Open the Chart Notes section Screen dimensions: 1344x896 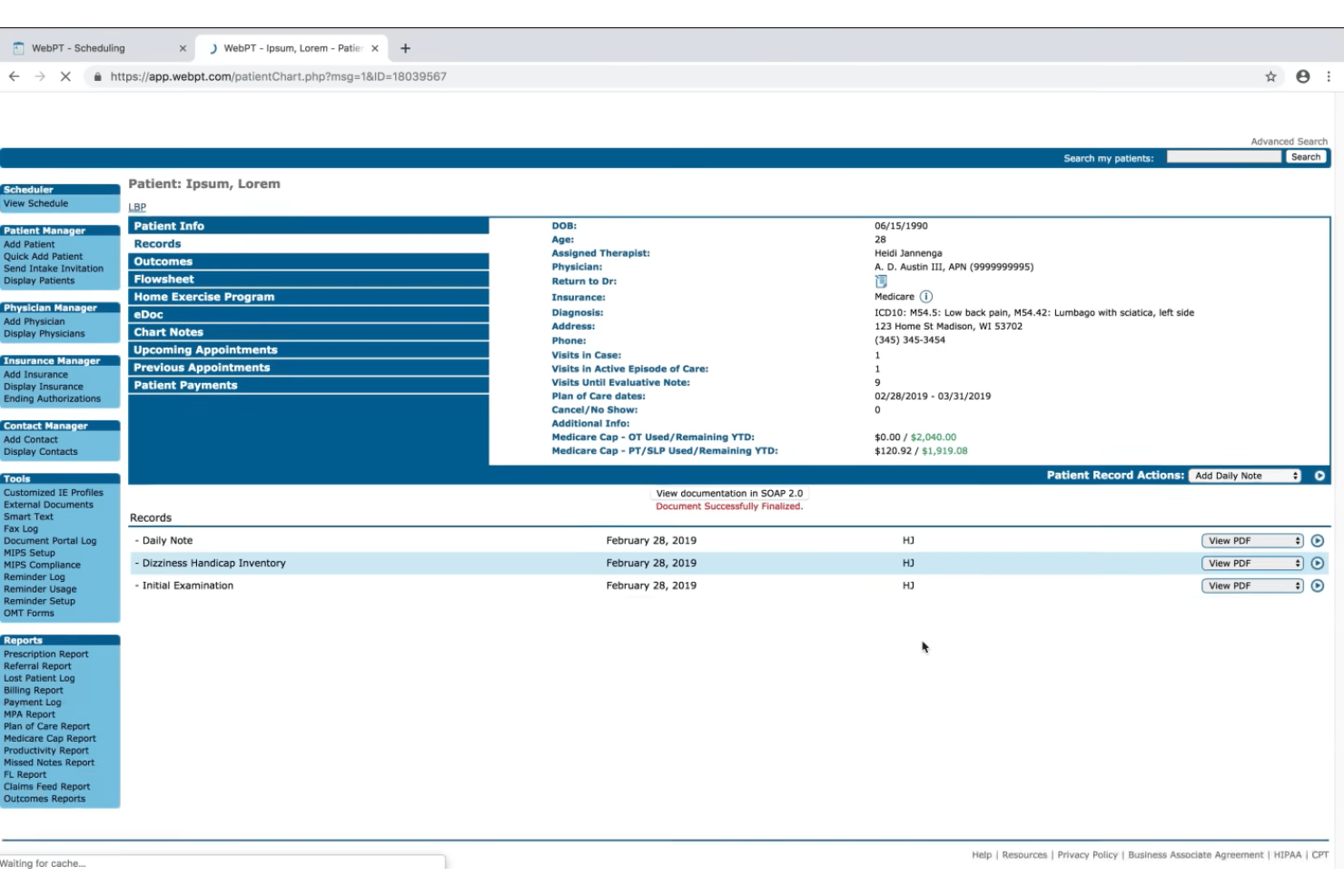[x=309, y=332]
